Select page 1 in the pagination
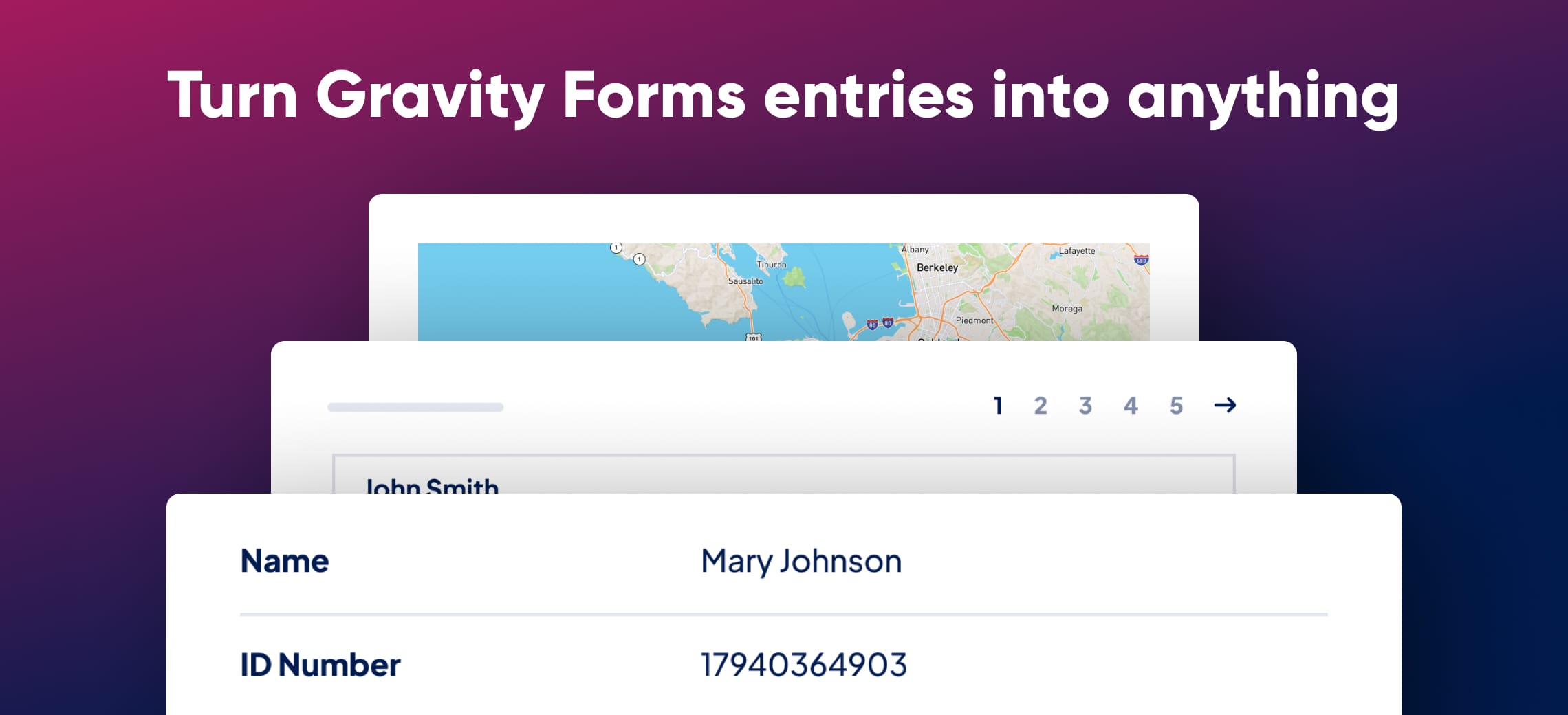This screenshot has width=1568, height=715. tap(997, 406)
